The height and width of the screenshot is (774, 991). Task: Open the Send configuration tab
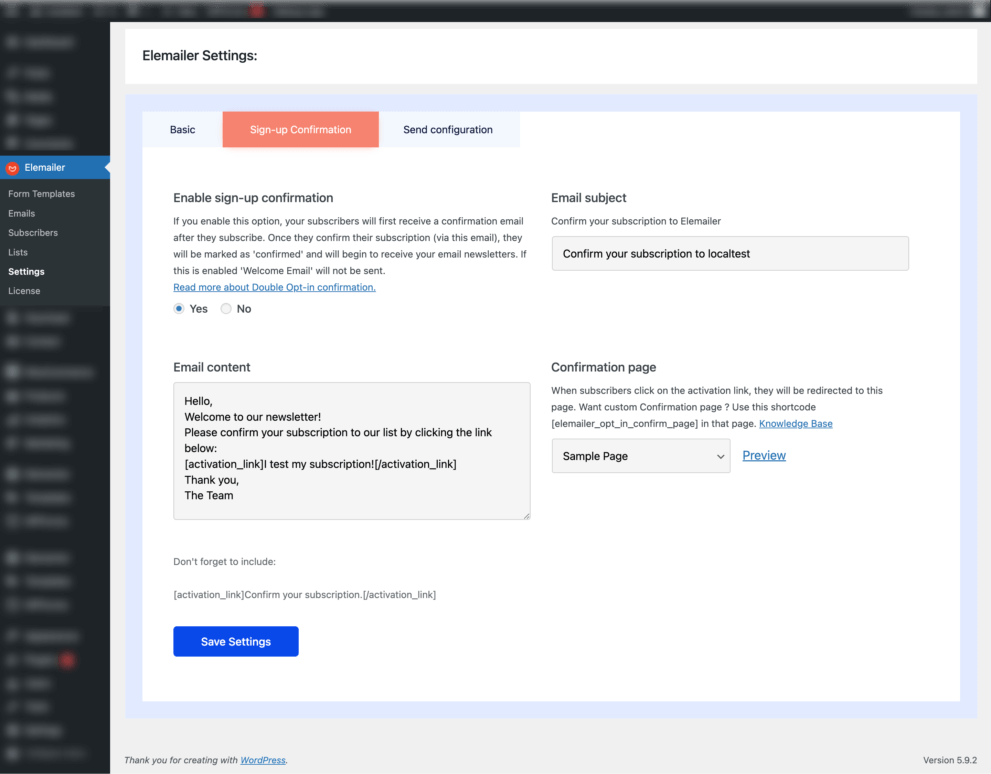(x=448, y=129)
